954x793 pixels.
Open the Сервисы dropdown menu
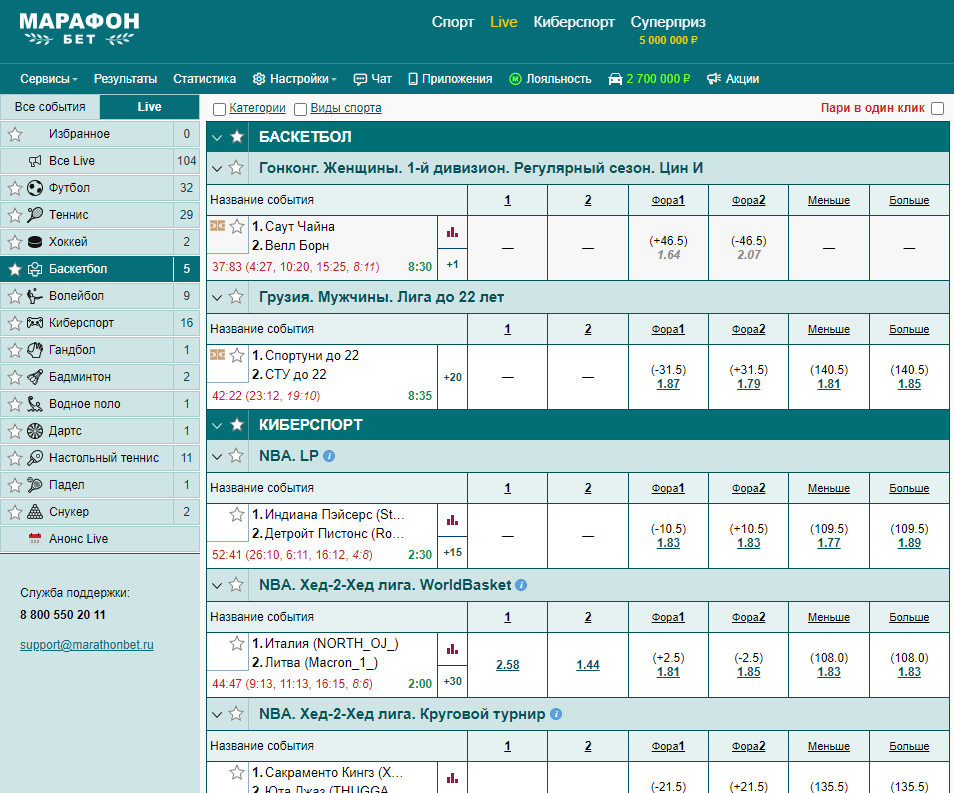[49, 79]
